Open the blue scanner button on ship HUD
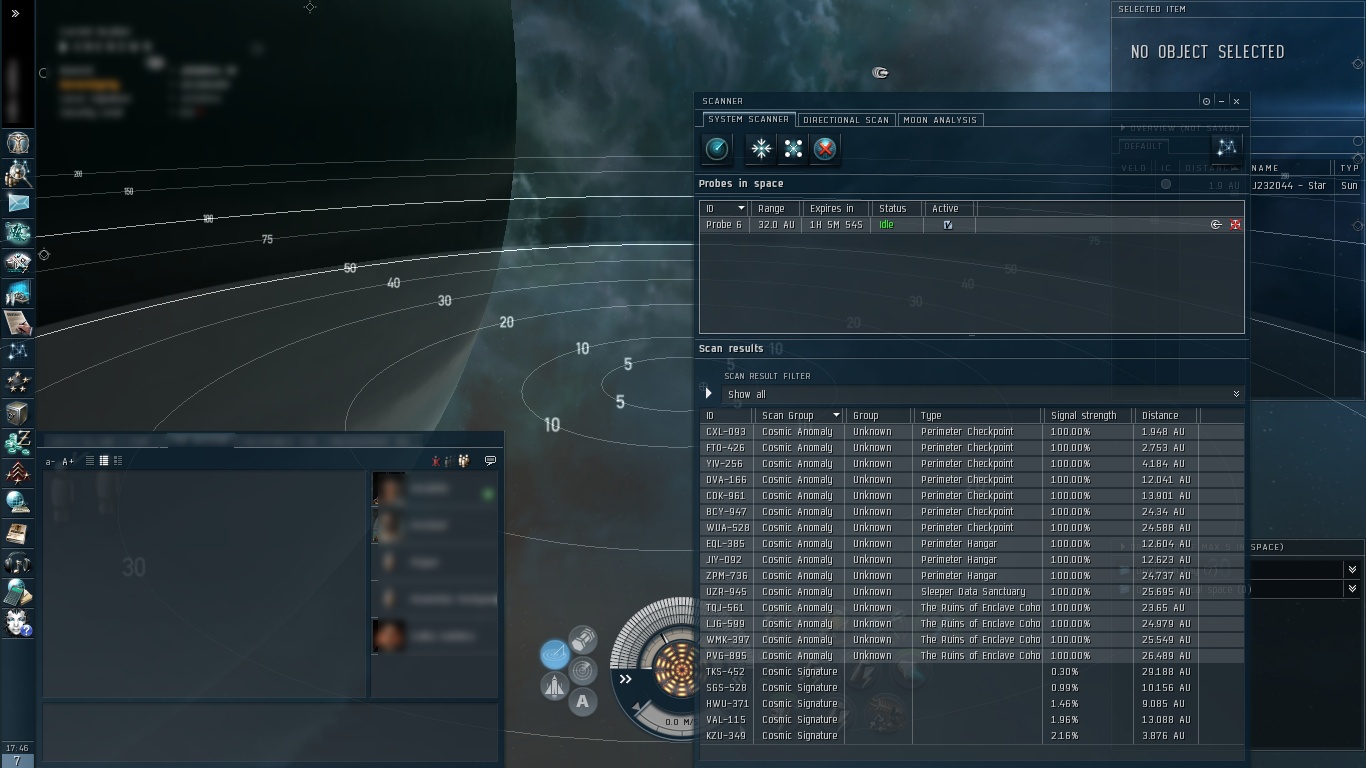Screen dimensions: 1366x768 [x=555, y=655]
